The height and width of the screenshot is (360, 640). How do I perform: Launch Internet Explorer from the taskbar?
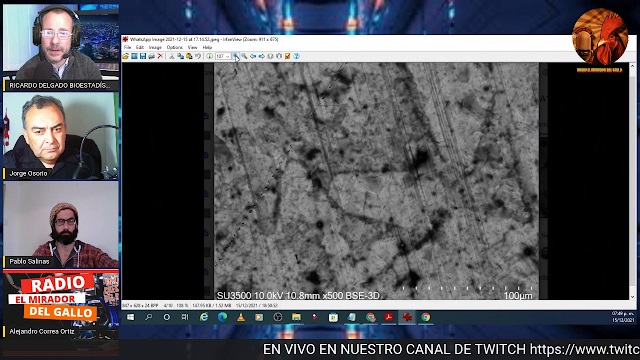click(x=204, y=317)
